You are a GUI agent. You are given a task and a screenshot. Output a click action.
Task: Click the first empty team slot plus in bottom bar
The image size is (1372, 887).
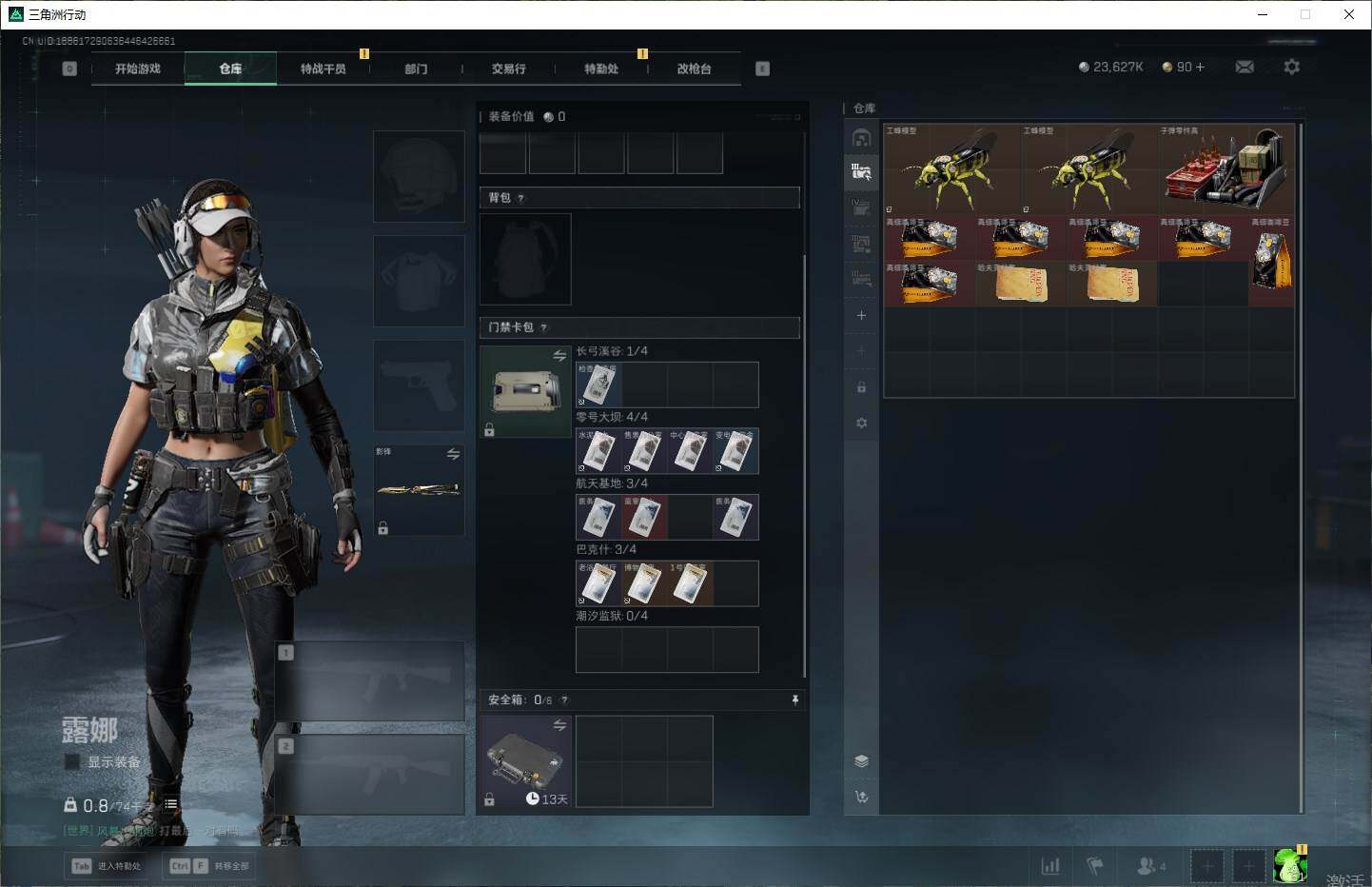(x=1206, y=866)
